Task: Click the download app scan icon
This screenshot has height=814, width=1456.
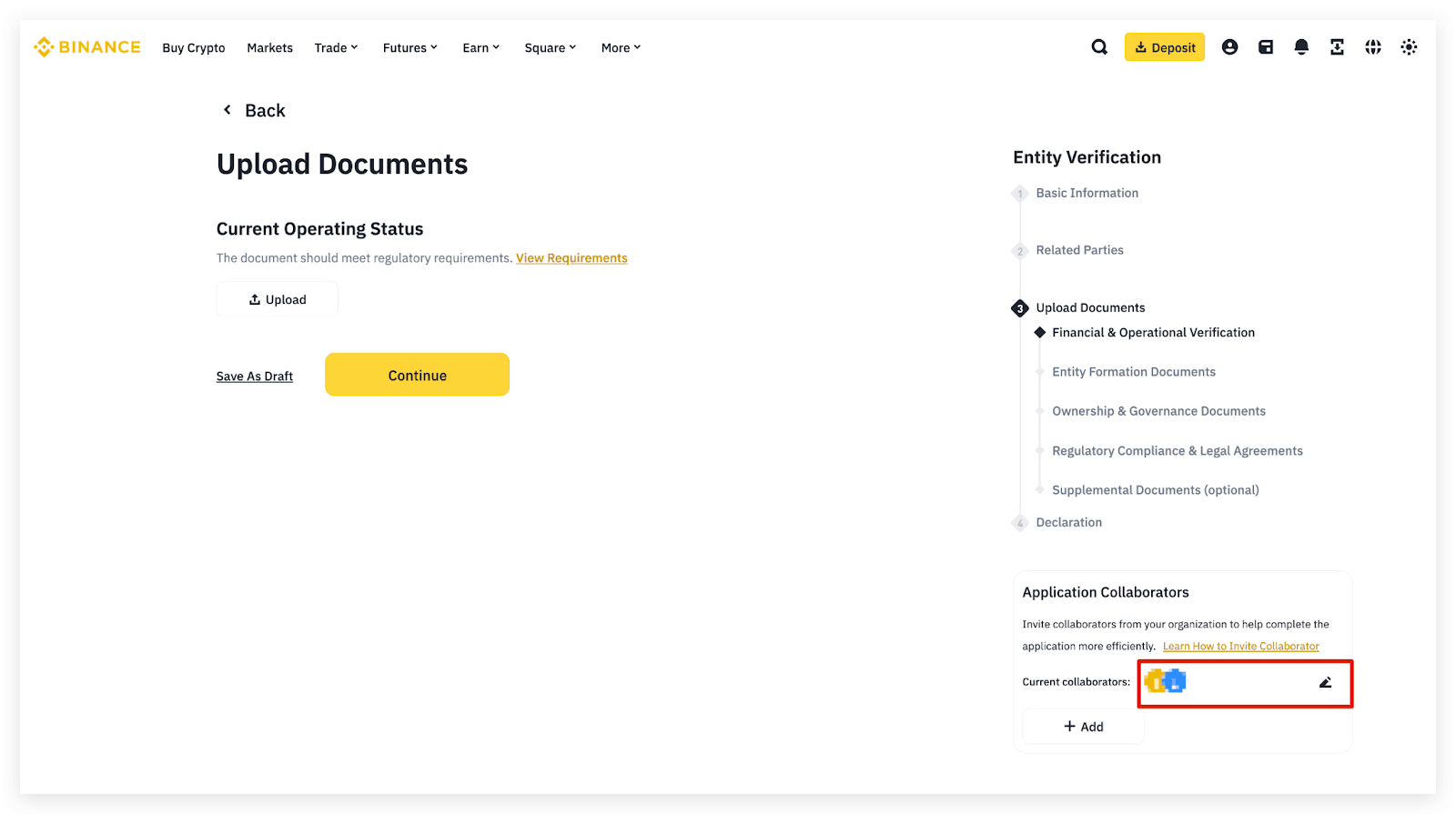Action: click(x=1337, y=47)
